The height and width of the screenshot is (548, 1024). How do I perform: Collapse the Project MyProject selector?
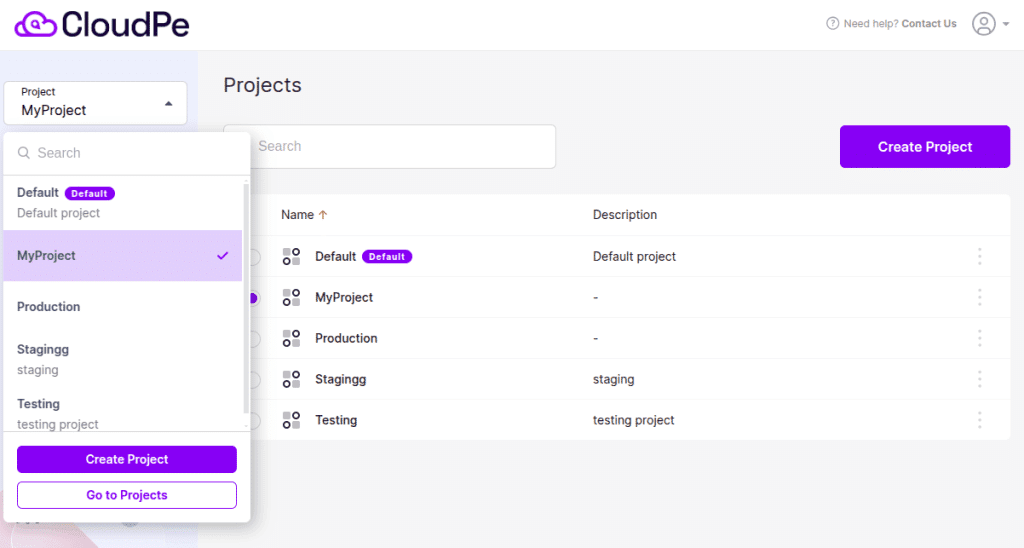click(95, 103)
